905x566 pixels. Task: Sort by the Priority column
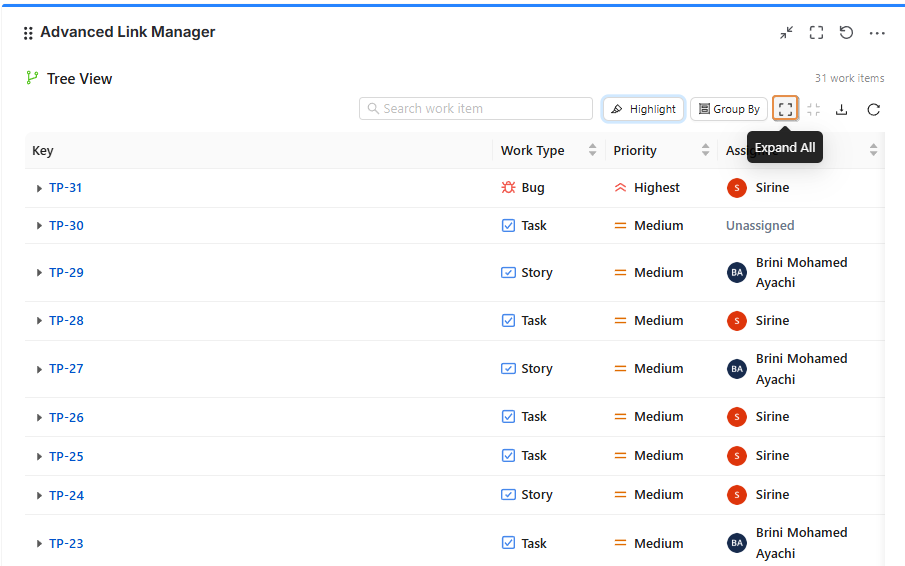[x=705, y=150]
